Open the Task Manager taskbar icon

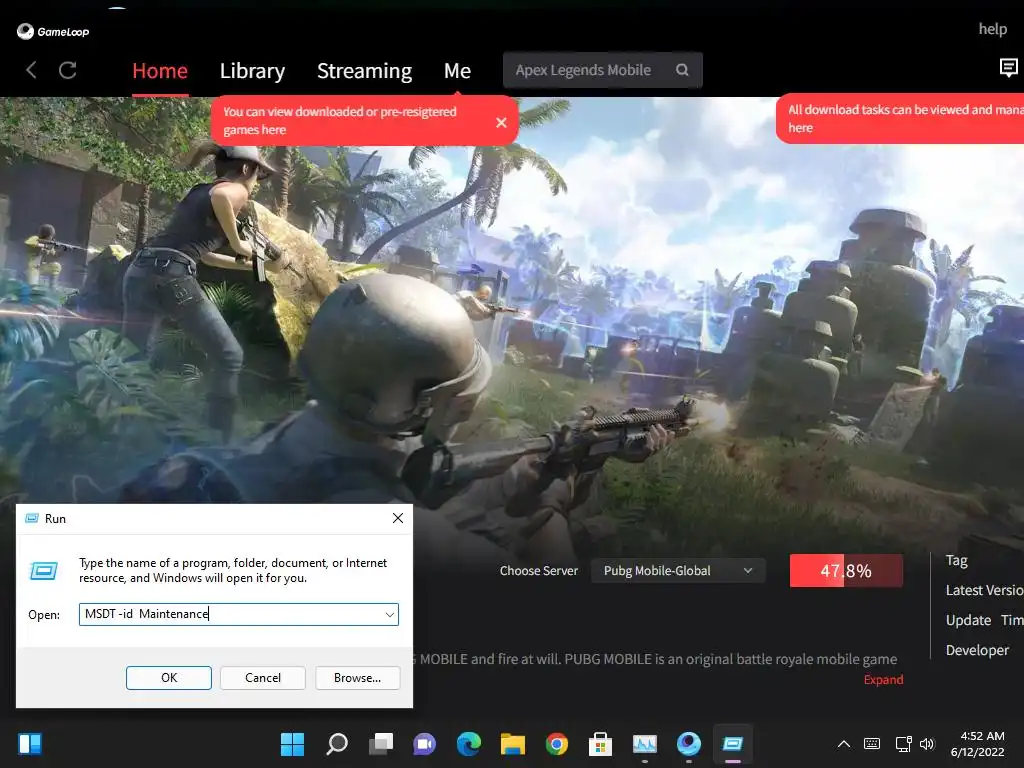pos(645,744)
